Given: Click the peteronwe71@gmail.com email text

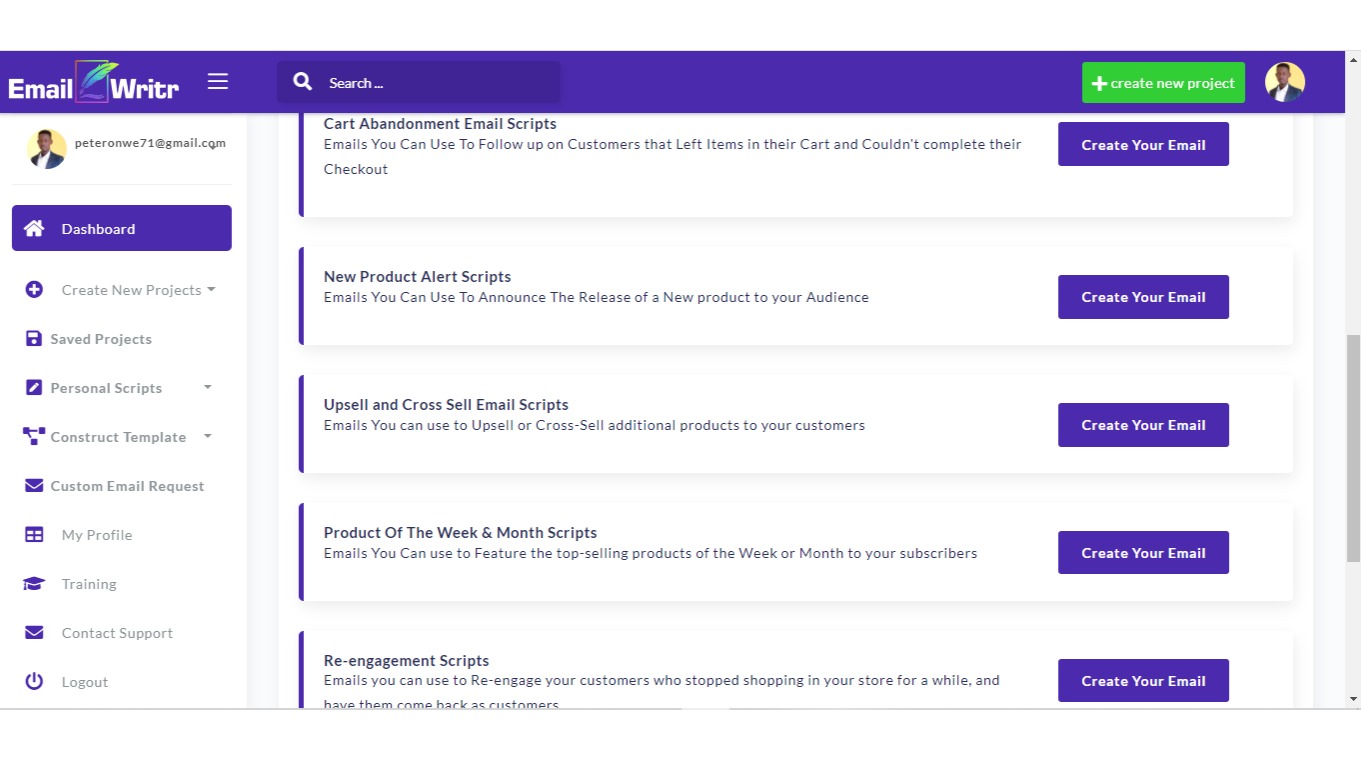Looking at the screenshot, I should click(x=150, y=143).
